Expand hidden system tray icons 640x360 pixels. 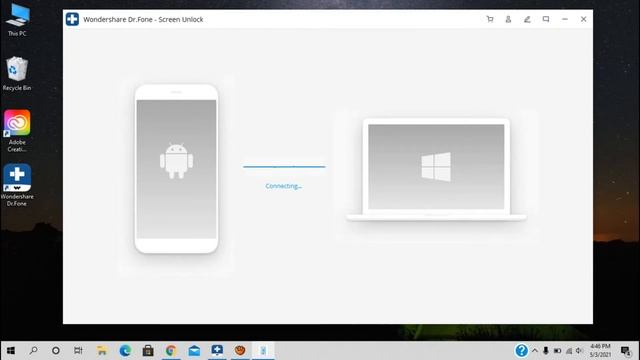(535, 351)
